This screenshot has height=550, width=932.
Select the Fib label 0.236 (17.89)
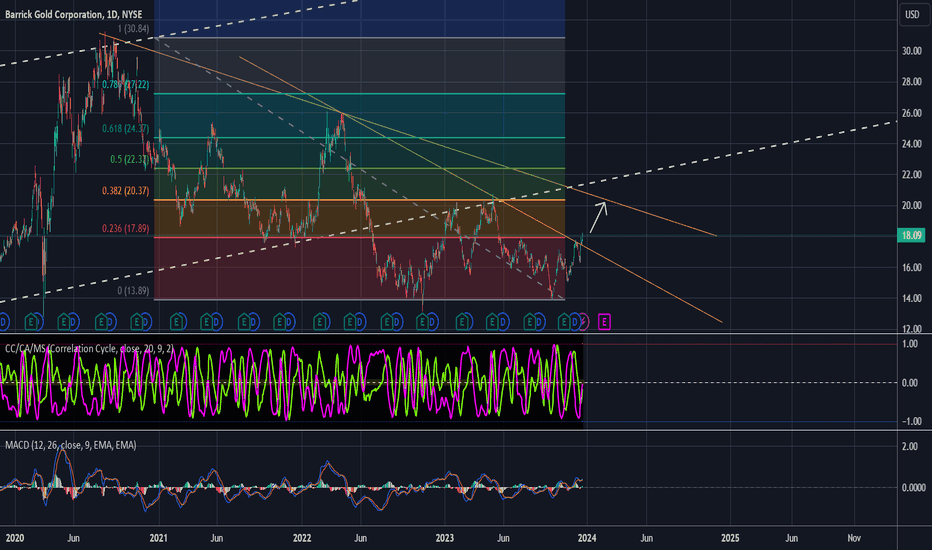point(125,228)
